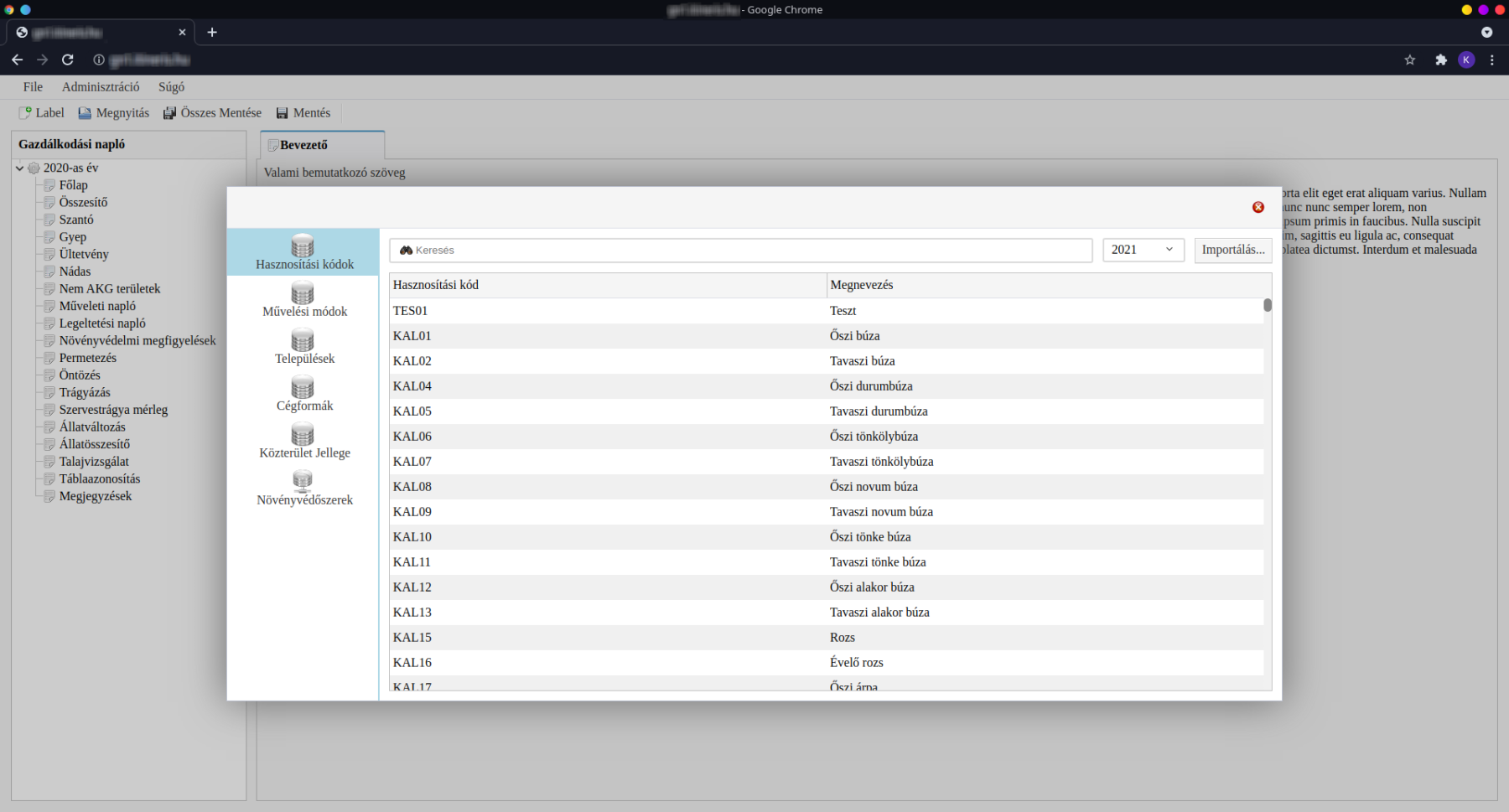Select the Permetezés tree item
Screen dimensions: 1509x812
tap(87, 358)
